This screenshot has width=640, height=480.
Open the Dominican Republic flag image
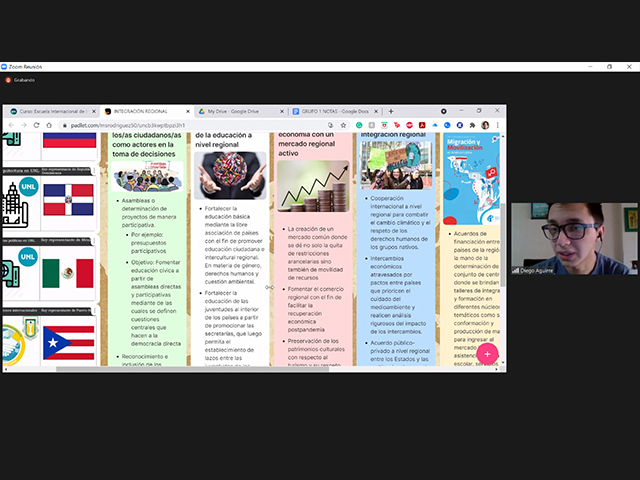coord(69,207)
